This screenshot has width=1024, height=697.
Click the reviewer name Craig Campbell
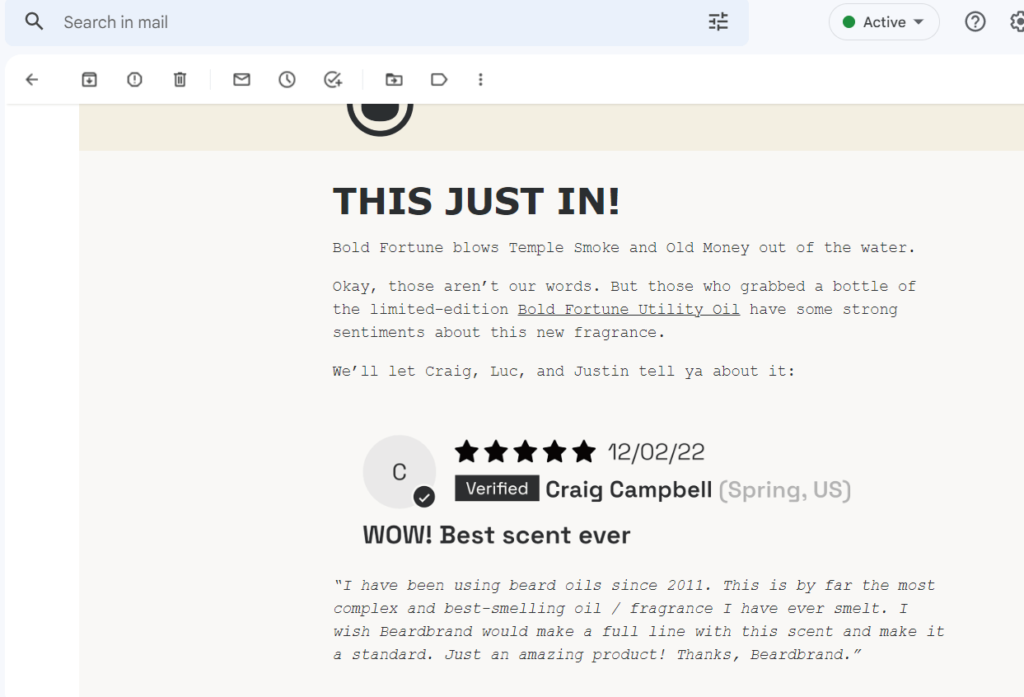[628, 489]
